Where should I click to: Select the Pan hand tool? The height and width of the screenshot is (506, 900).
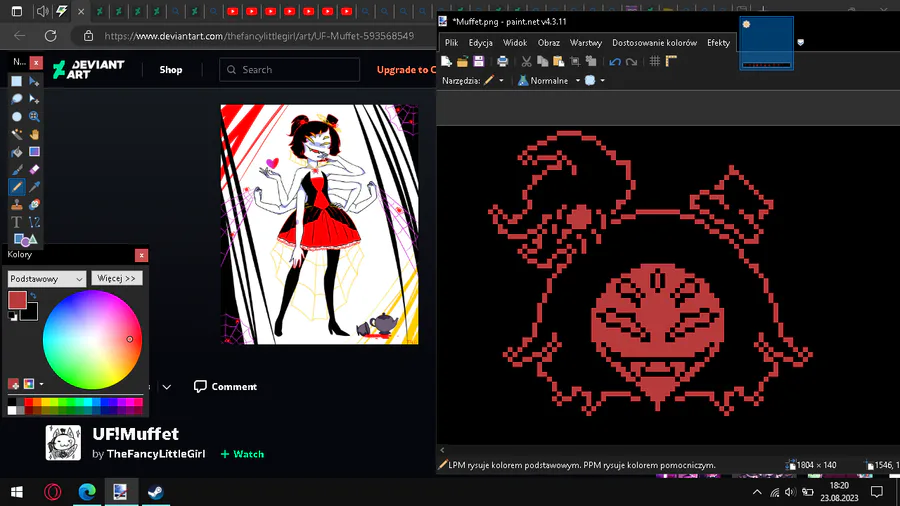click(34, 134)
